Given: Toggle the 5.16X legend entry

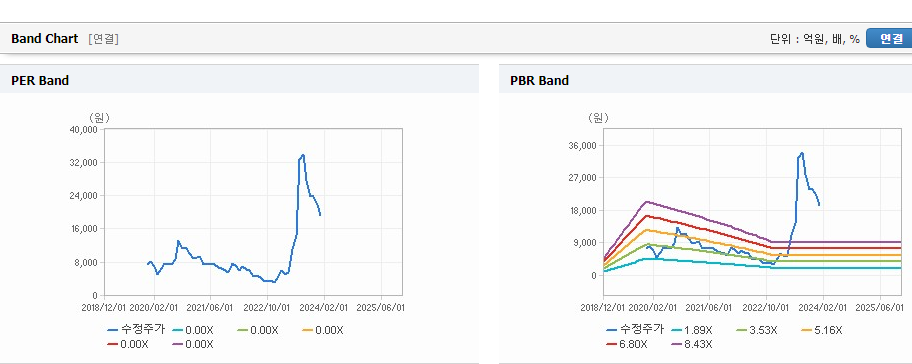Looking at the screenshot, I should click(x=822, y=330).
